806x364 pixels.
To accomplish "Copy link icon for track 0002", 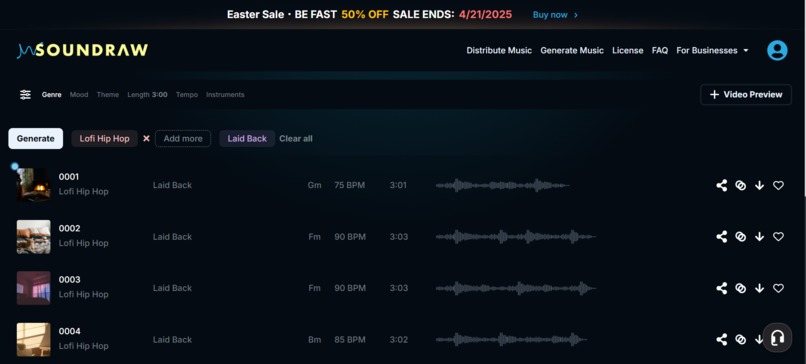I will coord(740,236).
